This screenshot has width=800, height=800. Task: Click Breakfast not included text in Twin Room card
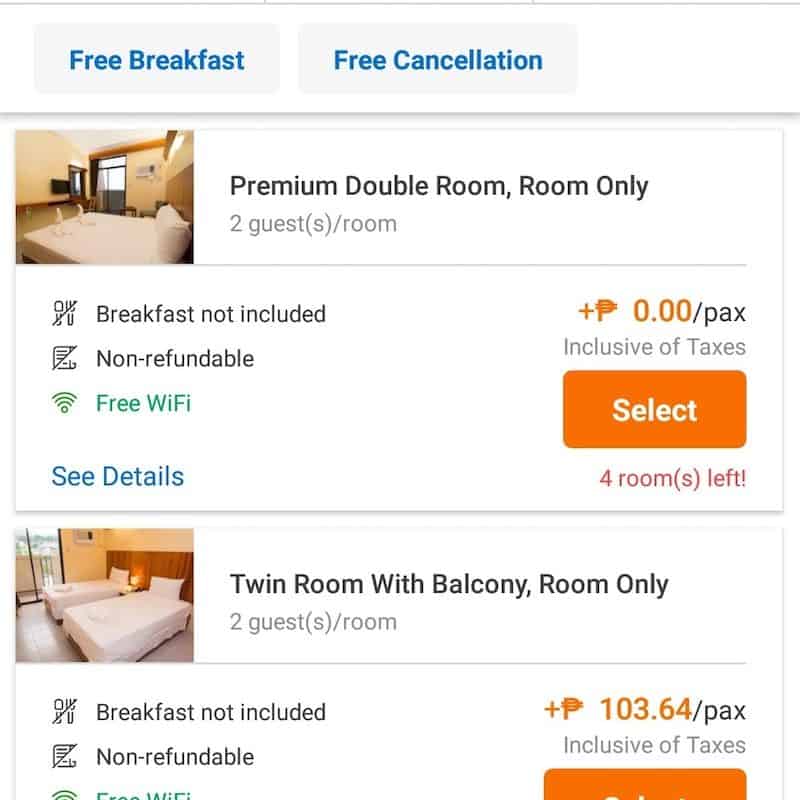211,712
